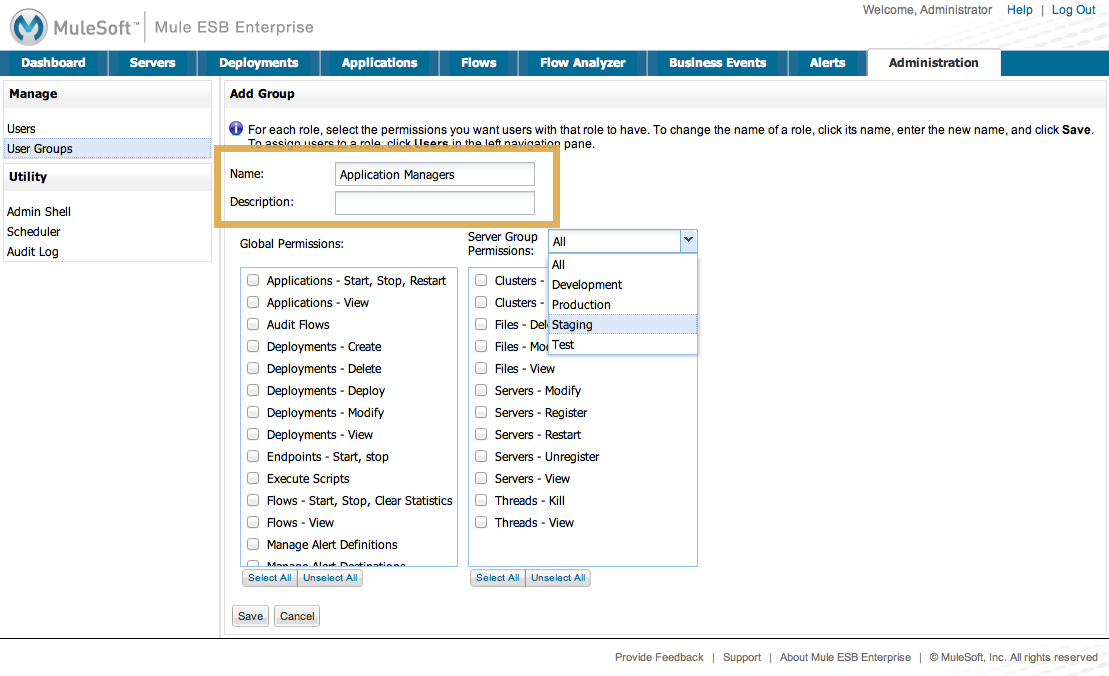This screenshot has height=676, width=1109.
Task: Open Audit Log in the Utility section
Action: pos(33,252)
